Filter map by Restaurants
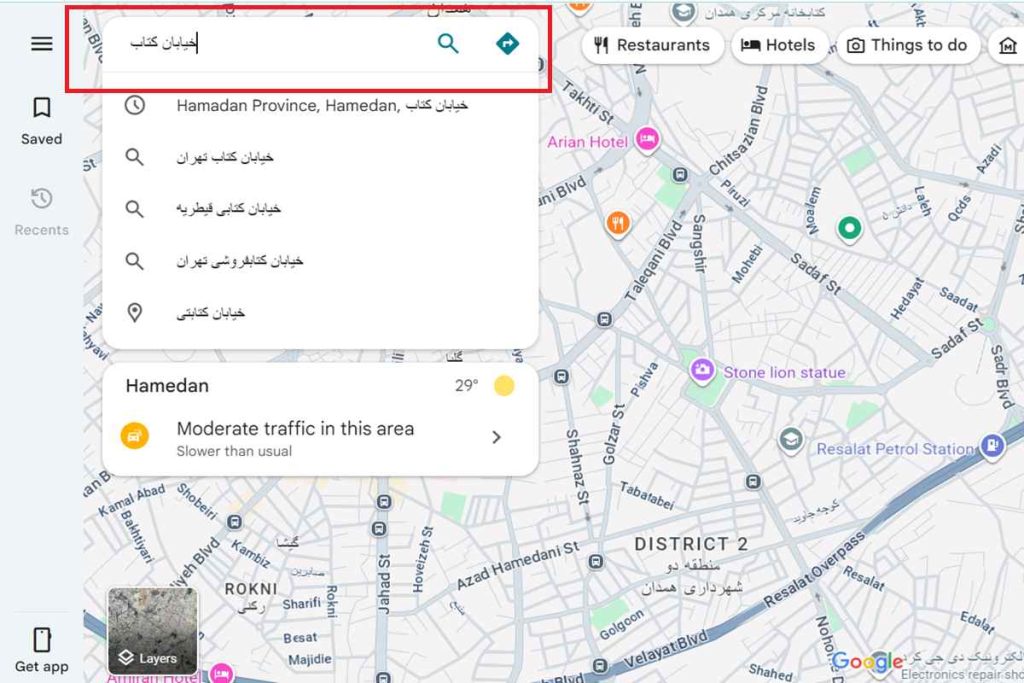 652,45
